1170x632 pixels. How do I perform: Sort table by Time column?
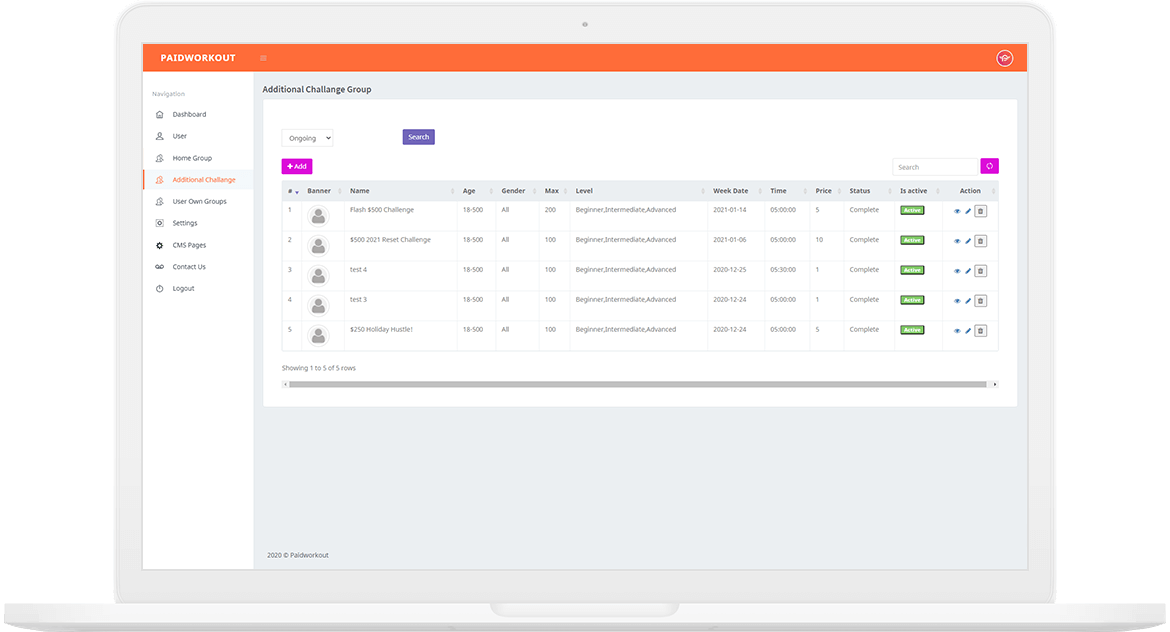(x=787, y=191)
